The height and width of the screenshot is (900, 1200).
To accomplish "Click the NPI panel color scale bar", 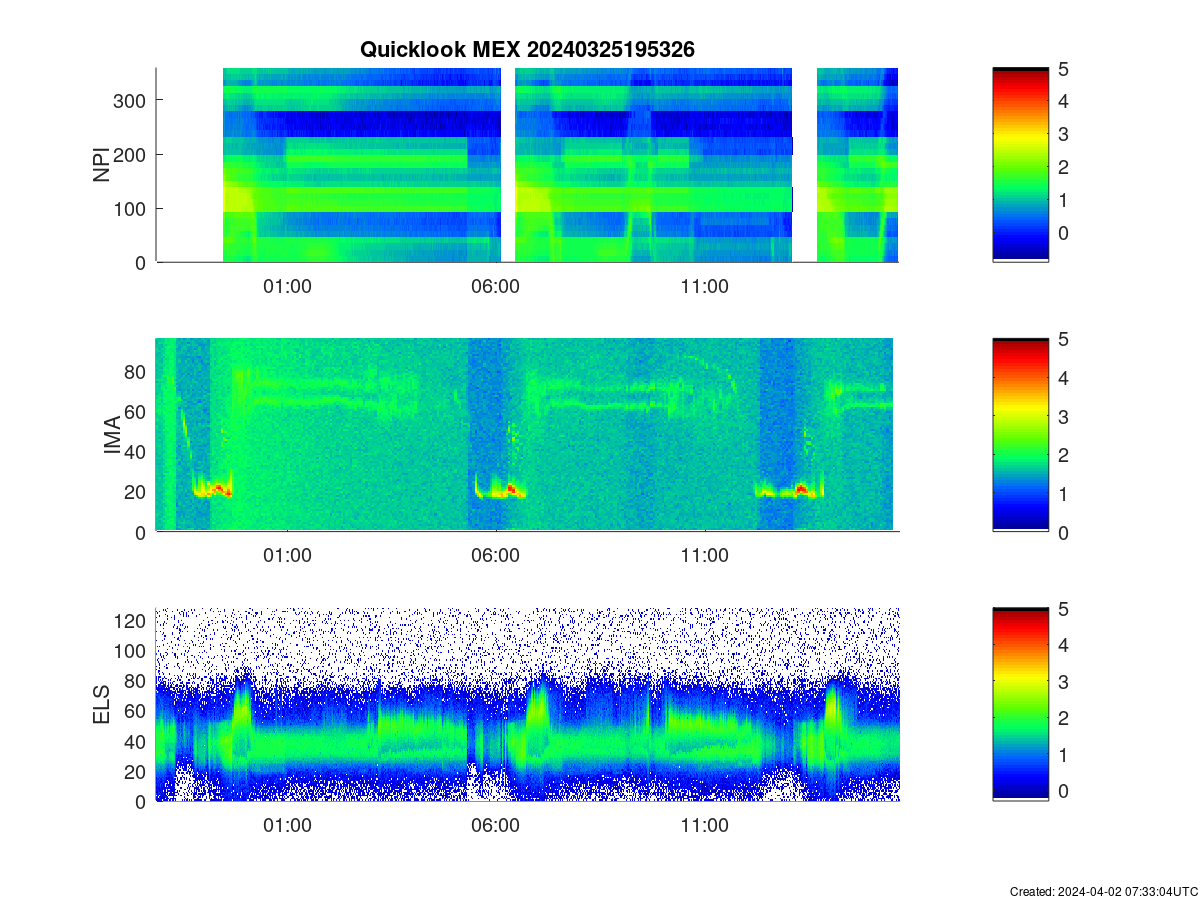I will (1020, 165).
